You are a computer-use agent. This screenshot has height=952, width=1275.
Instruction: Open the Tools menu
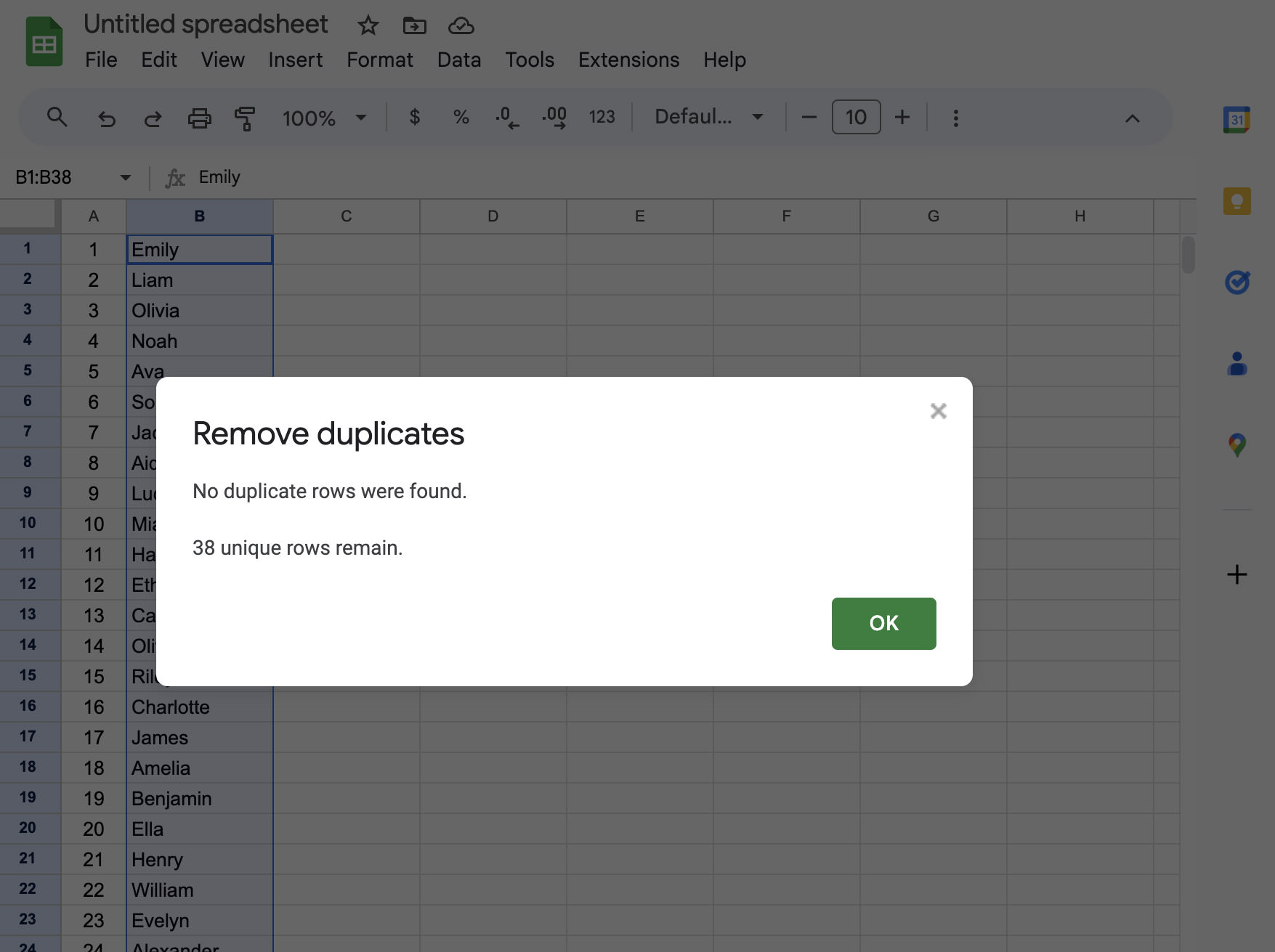click(x=530, y=60)
